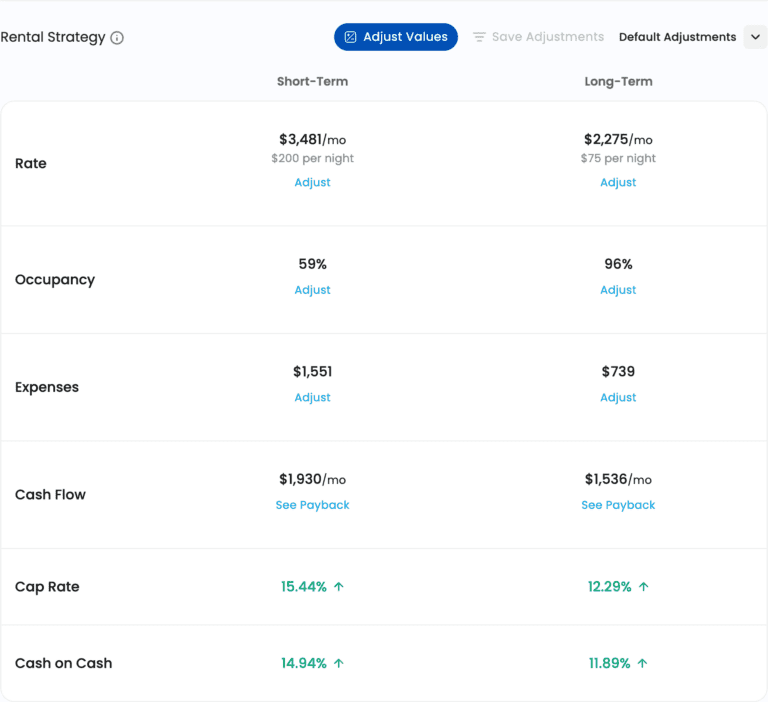Click the up arrow beside 14.94% cash on cash
The height and width of the screenshot is (702, 768).
pyautogui.click(x=339, y=663)
